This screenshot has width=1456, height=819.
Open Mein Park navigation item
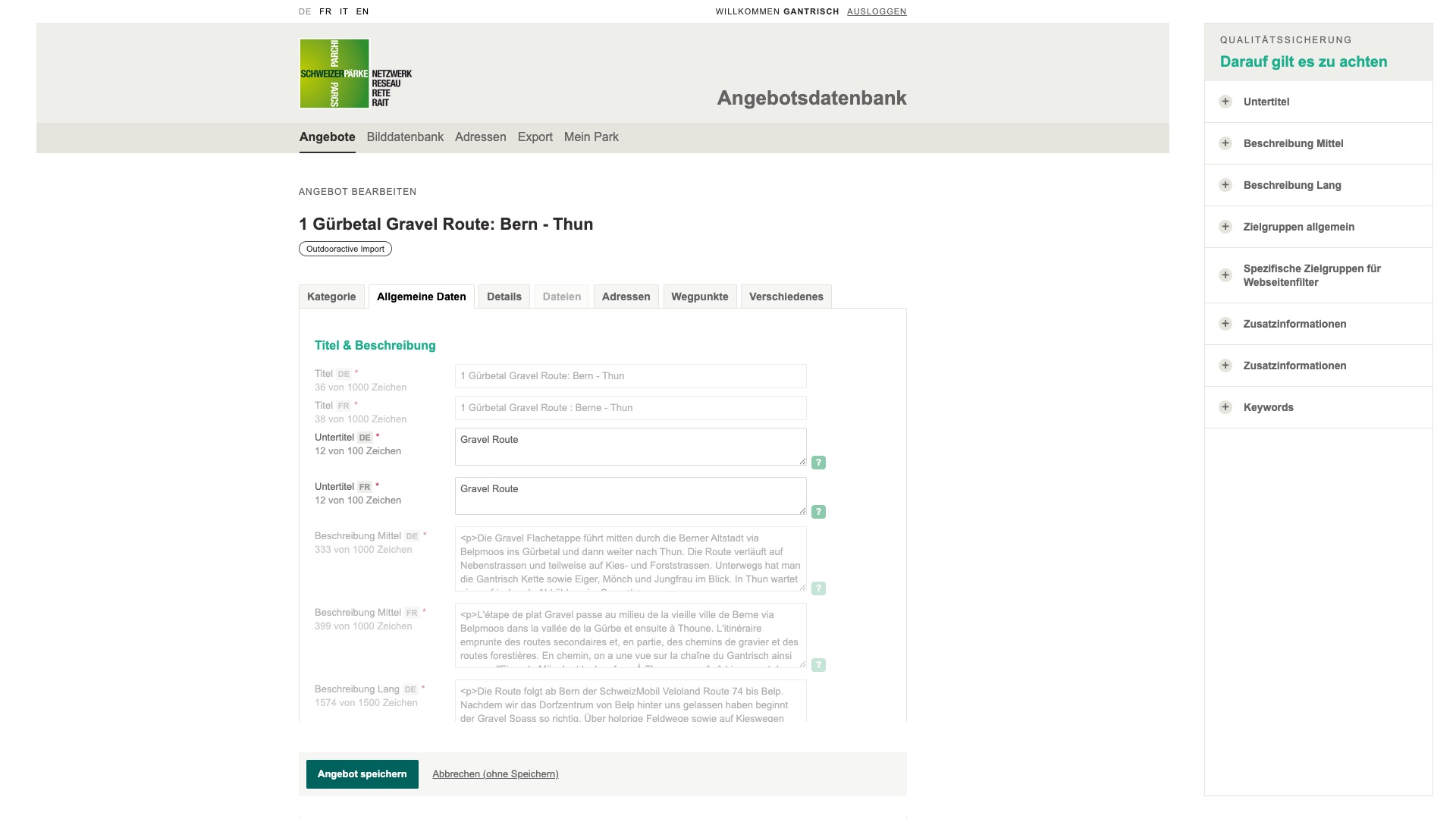pyautogui.click(x=591, y=137)
